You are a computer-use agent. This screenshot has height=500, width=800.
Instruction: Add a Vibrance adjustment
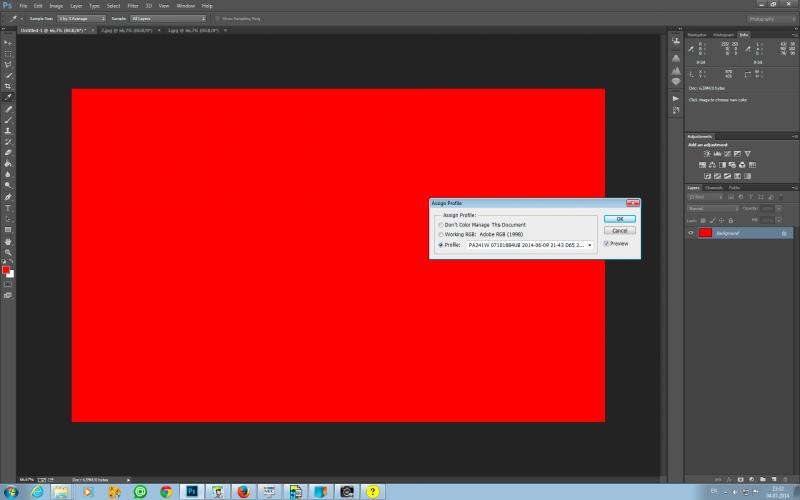pyautogui.click(x=747, y=154)
